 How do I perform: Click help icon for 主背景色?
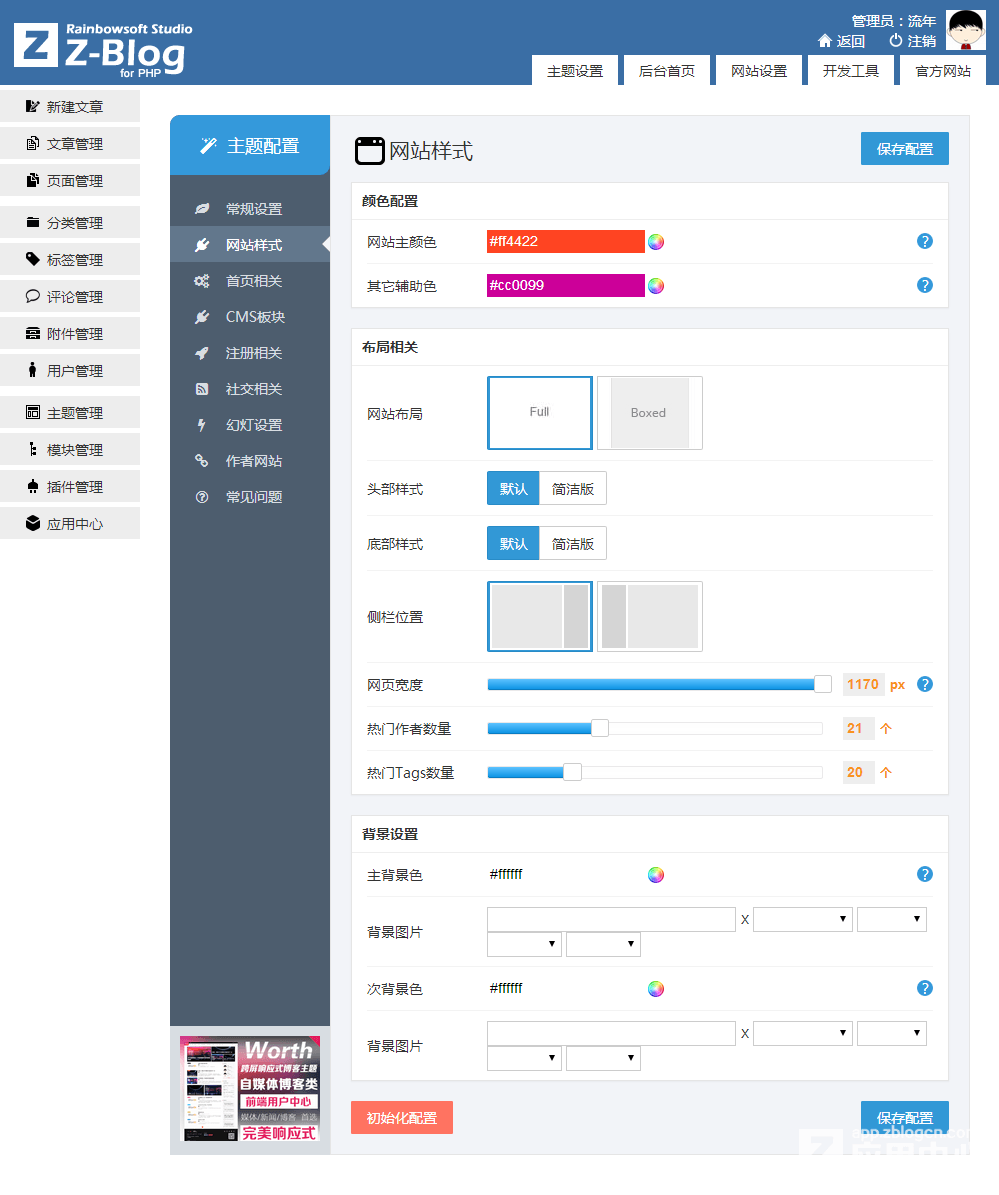click(925, 875)
